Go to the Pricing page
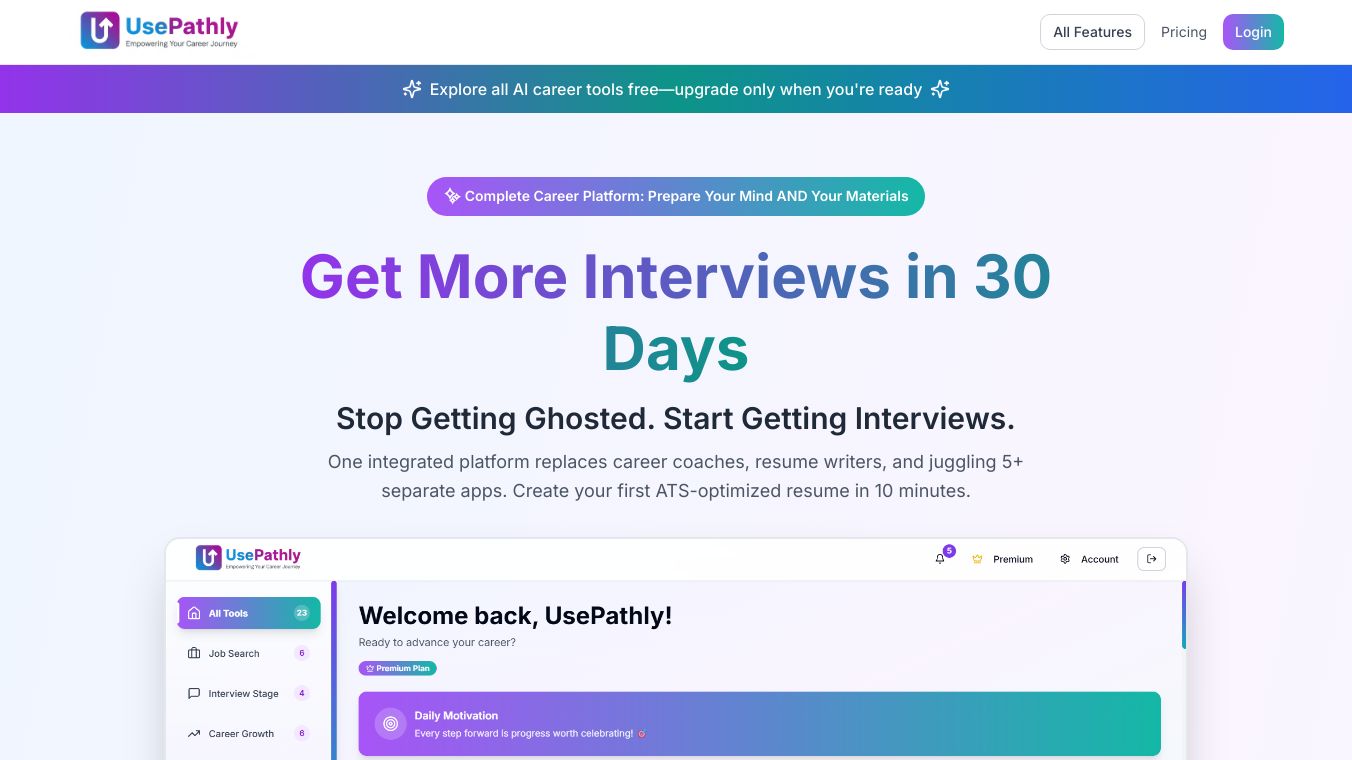 [1184, 32]
